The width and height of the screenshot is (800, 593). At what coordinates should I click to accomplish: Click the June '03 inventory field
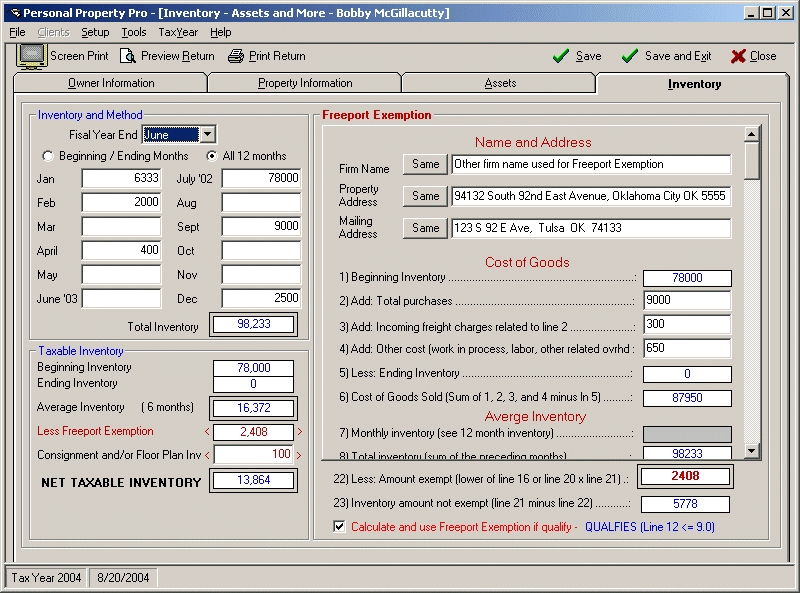point(121,298)
